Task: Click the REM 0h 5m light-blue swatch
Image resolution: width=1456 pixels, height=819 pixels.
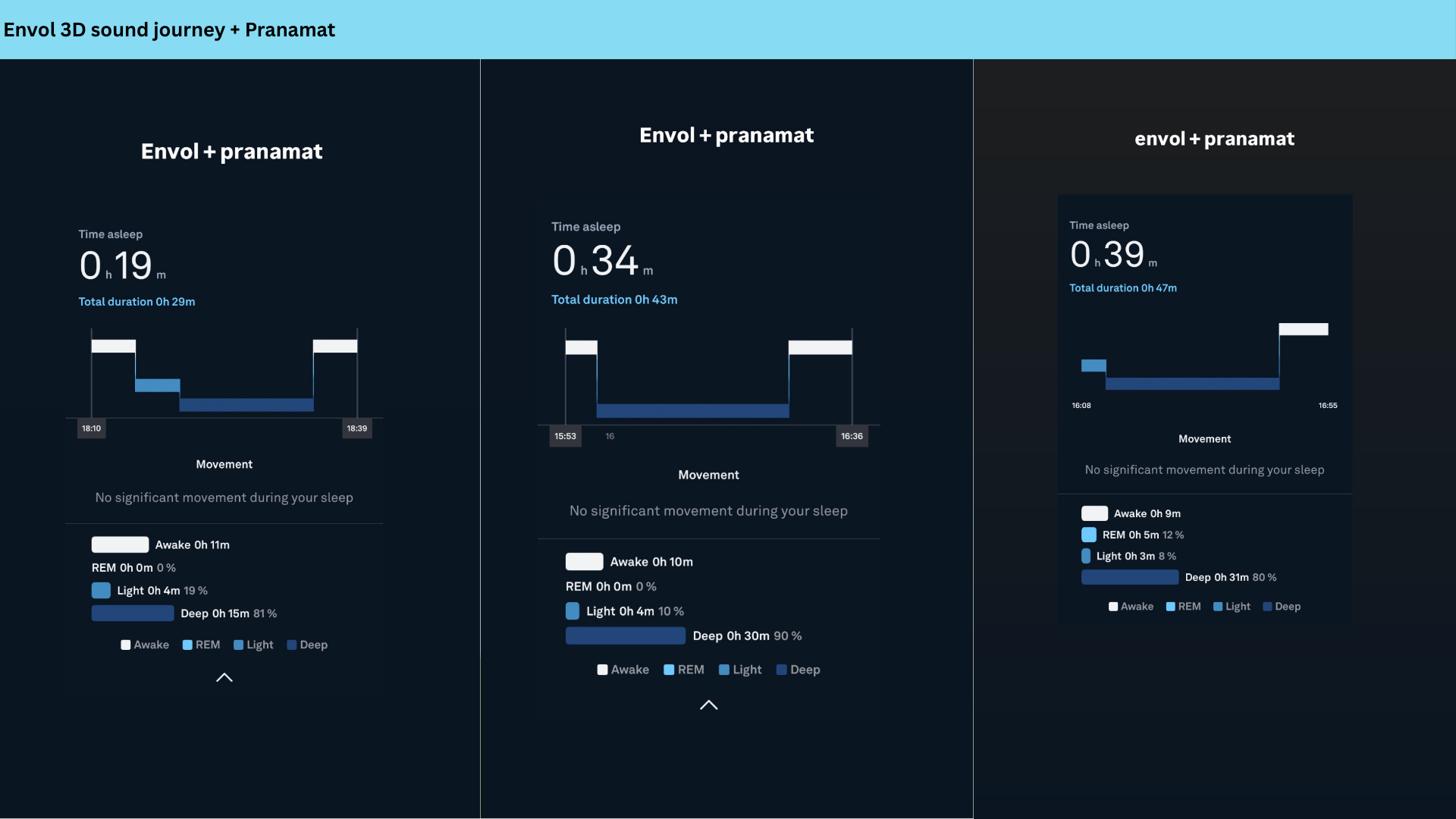Action: click(x=1089, y=535)
